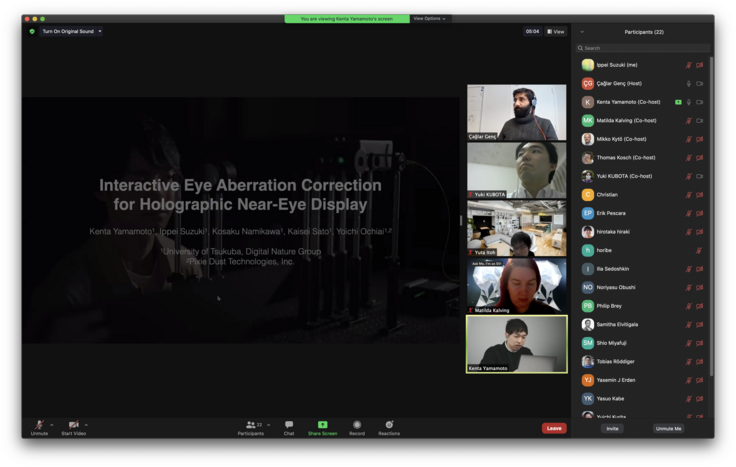
Task: Start Video from the bottom toolbar
Action: pos(73,425)
